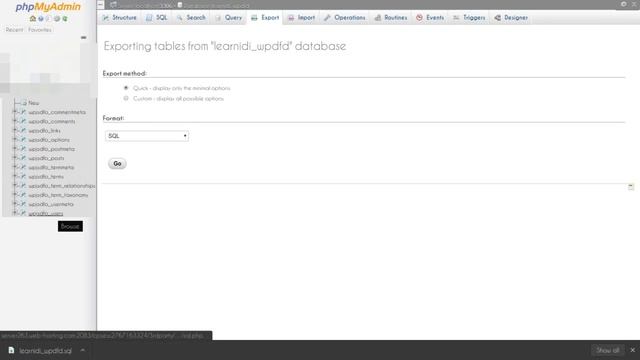Expand the postmeta table tree node
Viewport: 640px width, 360px height.
(x=15, y=148)
